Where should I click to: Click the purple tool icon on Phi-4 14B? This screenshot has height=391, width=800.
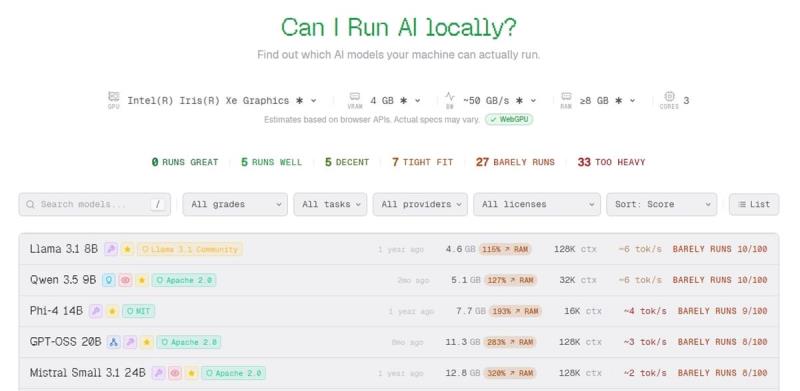[x=95, y=311]
